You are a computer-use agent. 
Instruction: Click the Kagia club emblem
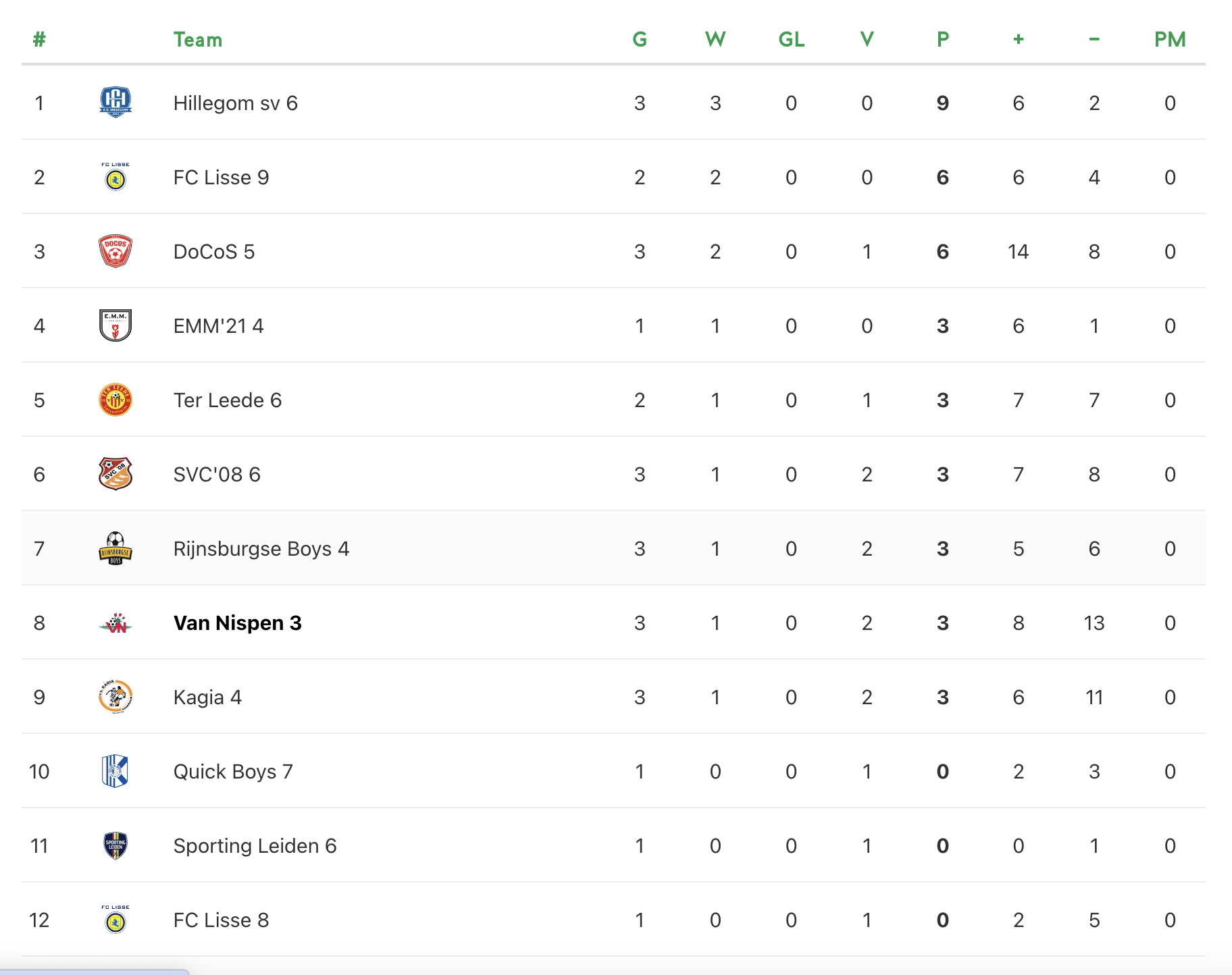point(115,697)
